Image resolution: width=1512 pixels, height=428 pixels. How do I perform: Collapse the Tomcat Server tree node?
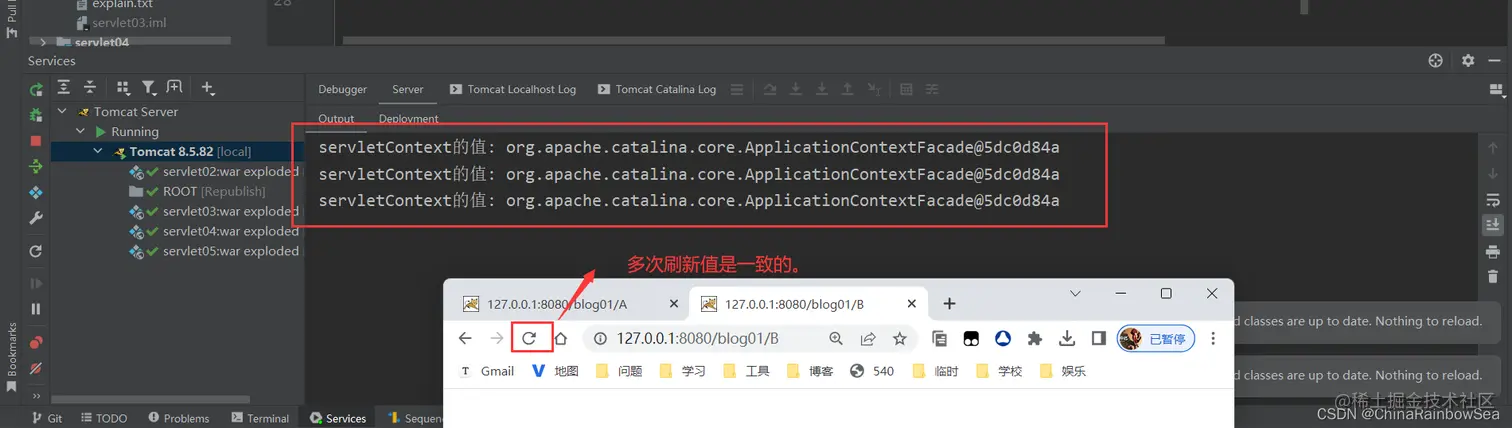pos(62,112)
